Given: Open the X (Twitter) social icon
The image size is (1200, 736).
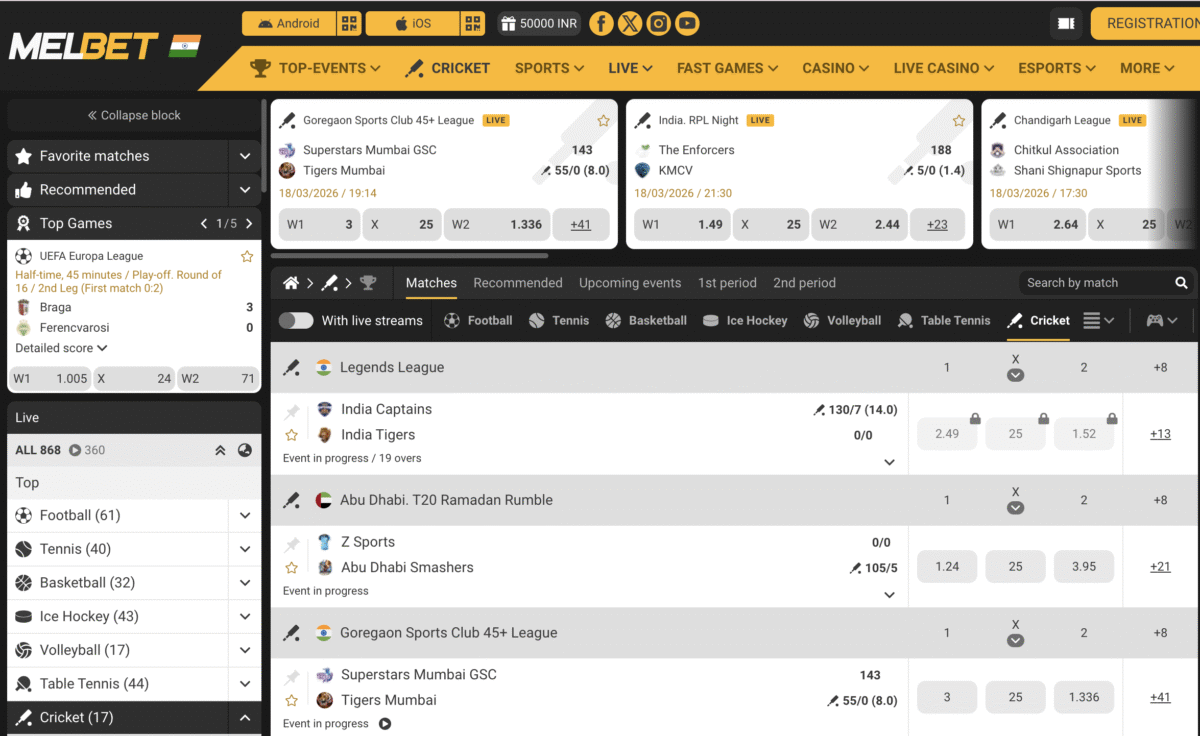Looking at the screenshot, I should coord(630,23).
